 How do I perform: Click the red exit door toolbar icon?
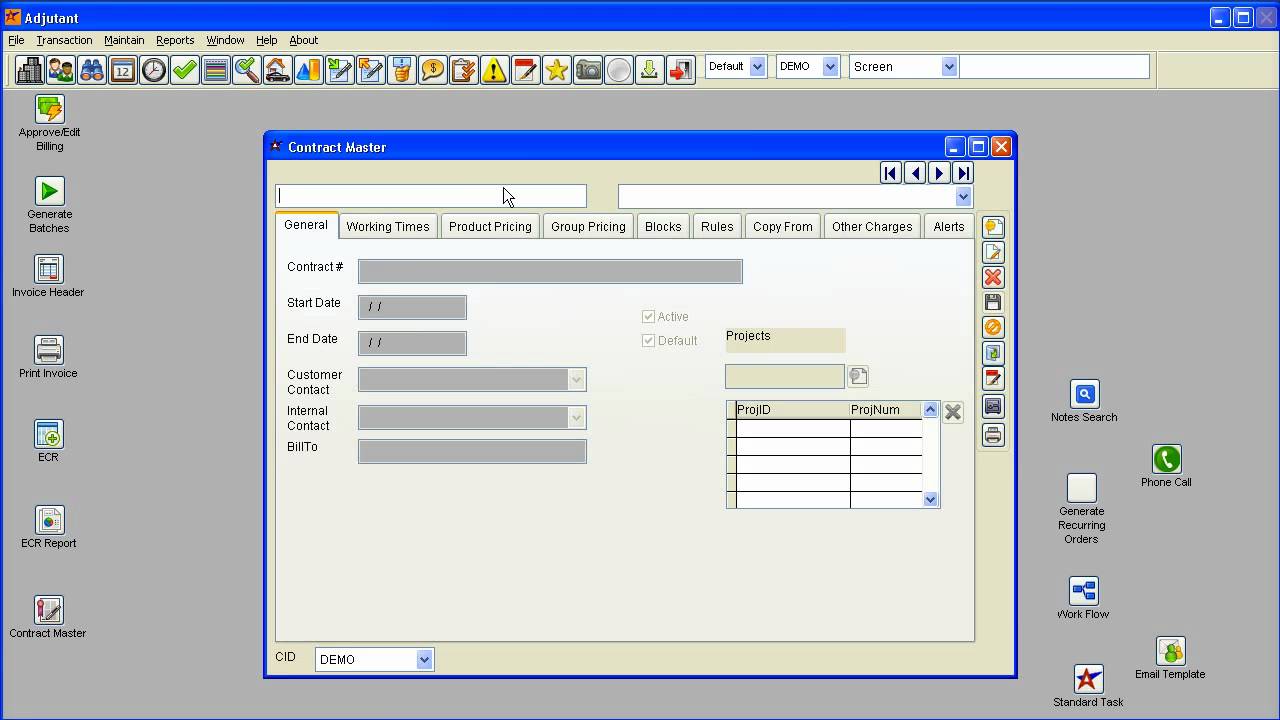click(681, 70)
